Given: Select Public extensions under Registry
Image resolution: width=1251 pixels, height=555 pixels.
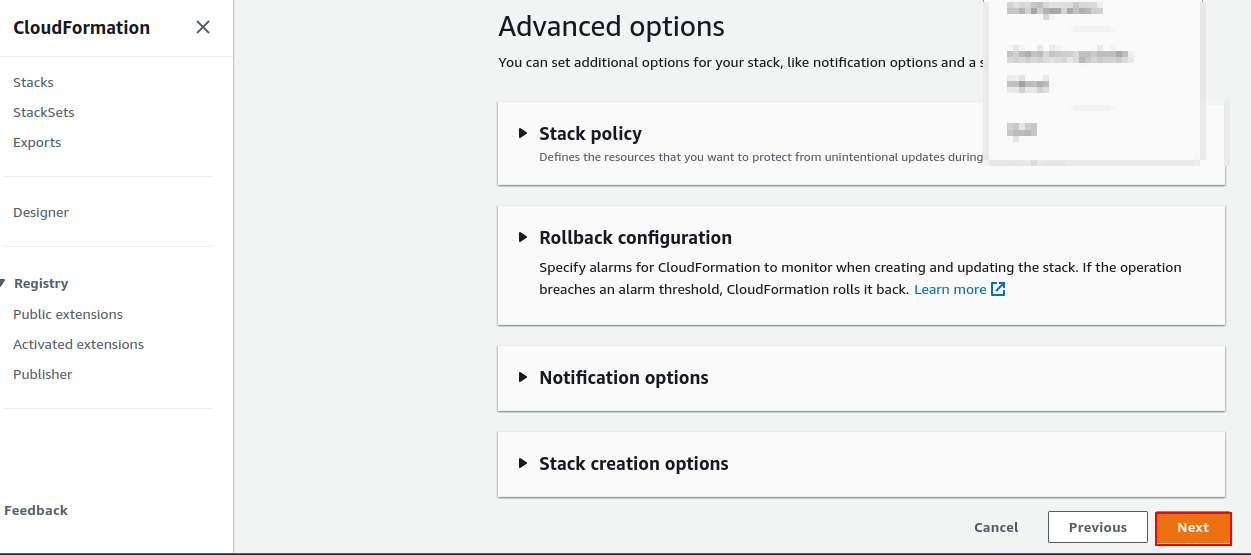Looking at the screenshot, I should pos(68,314).
